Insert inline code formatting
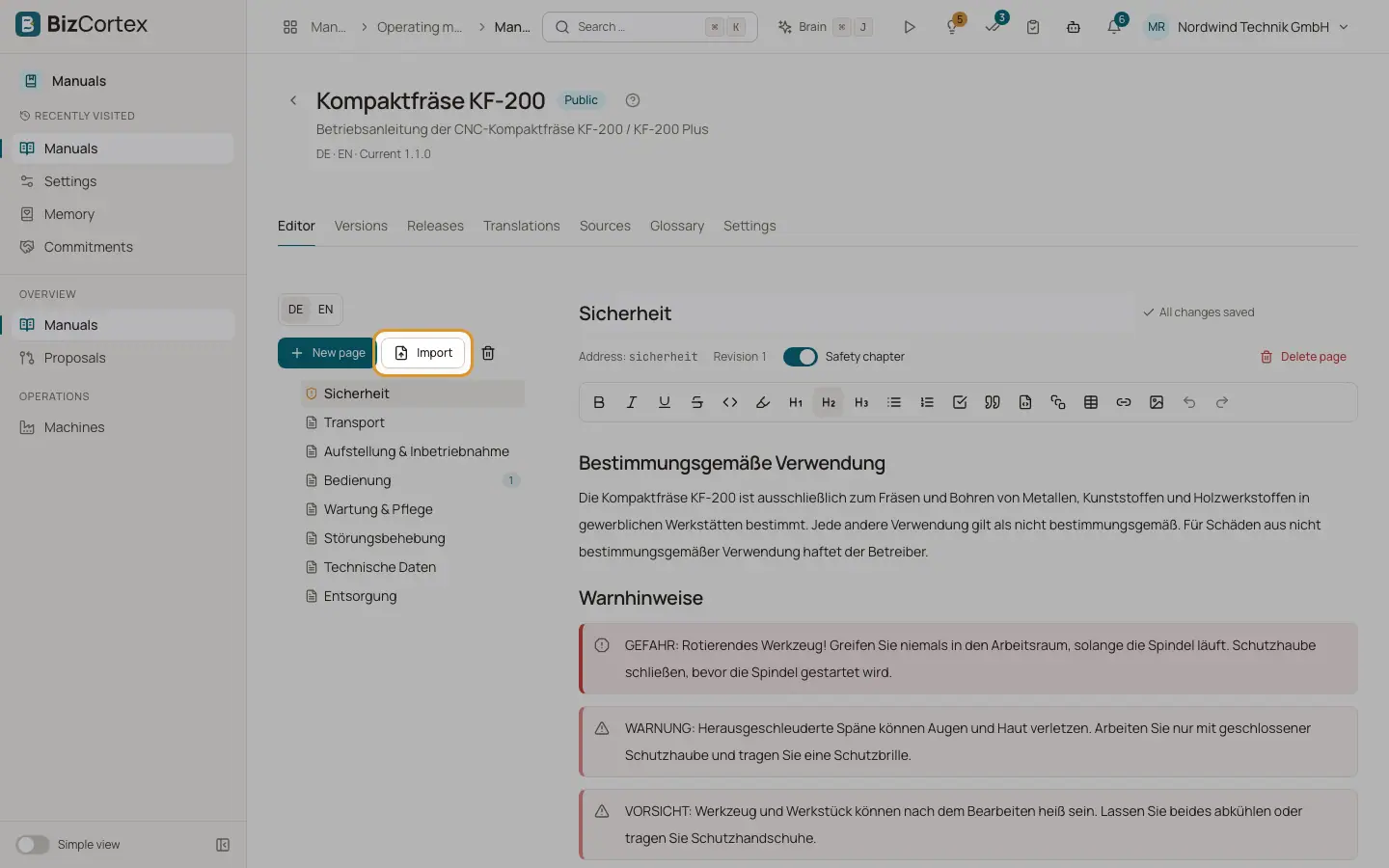The image size is (1389, 868). [x=730, y=402]
